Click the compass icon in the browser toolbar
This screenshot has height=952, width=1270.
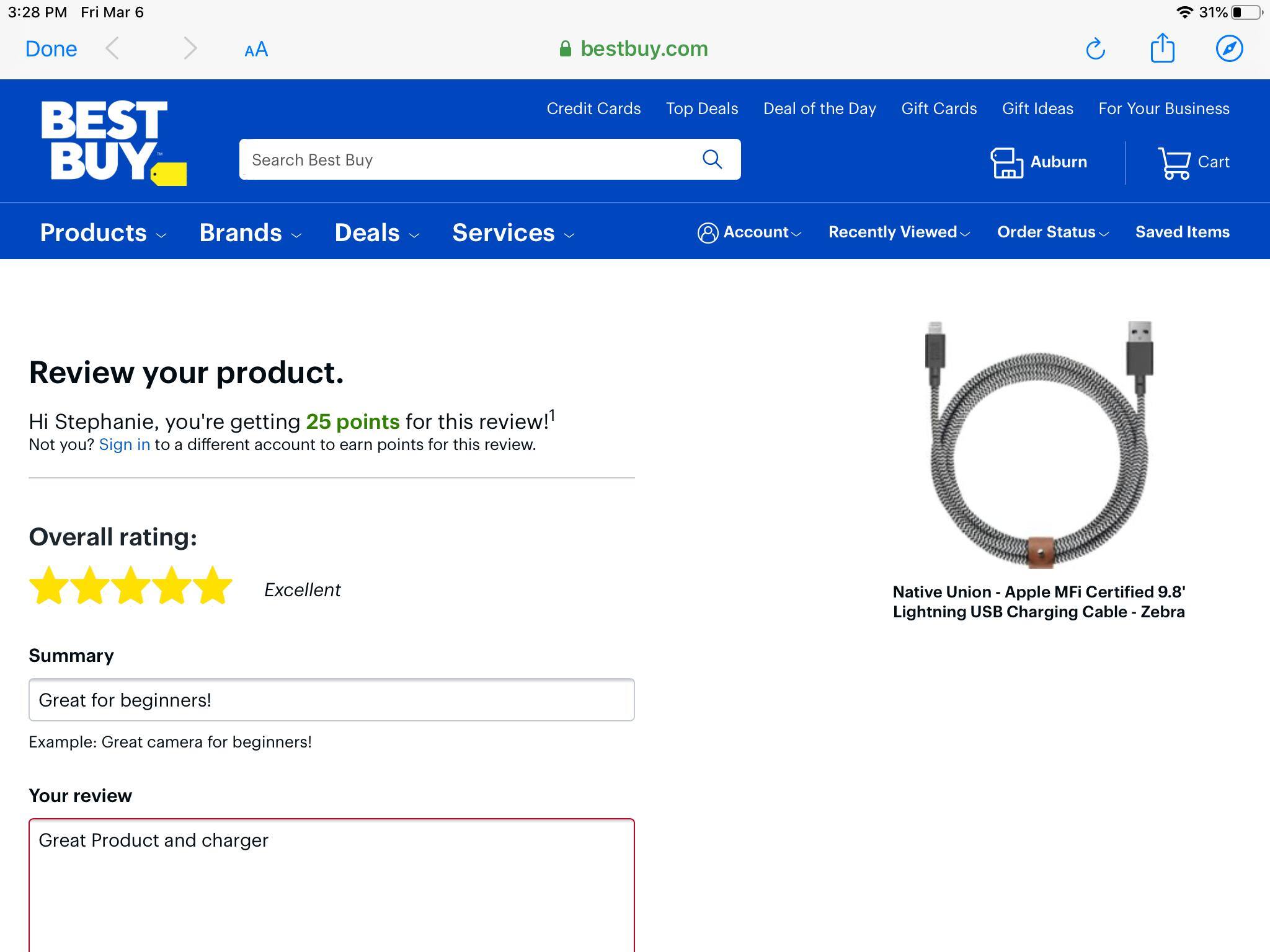click(1231, 48)
